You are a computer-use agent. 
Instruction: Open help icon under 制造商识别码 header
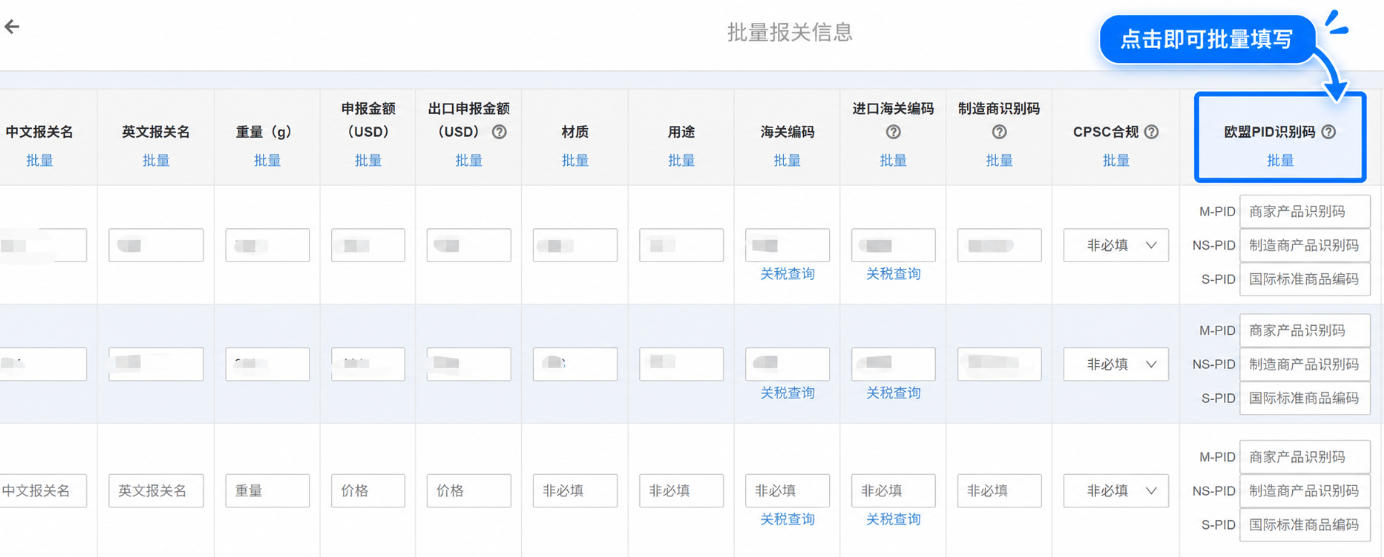click(x=999, y=132)
